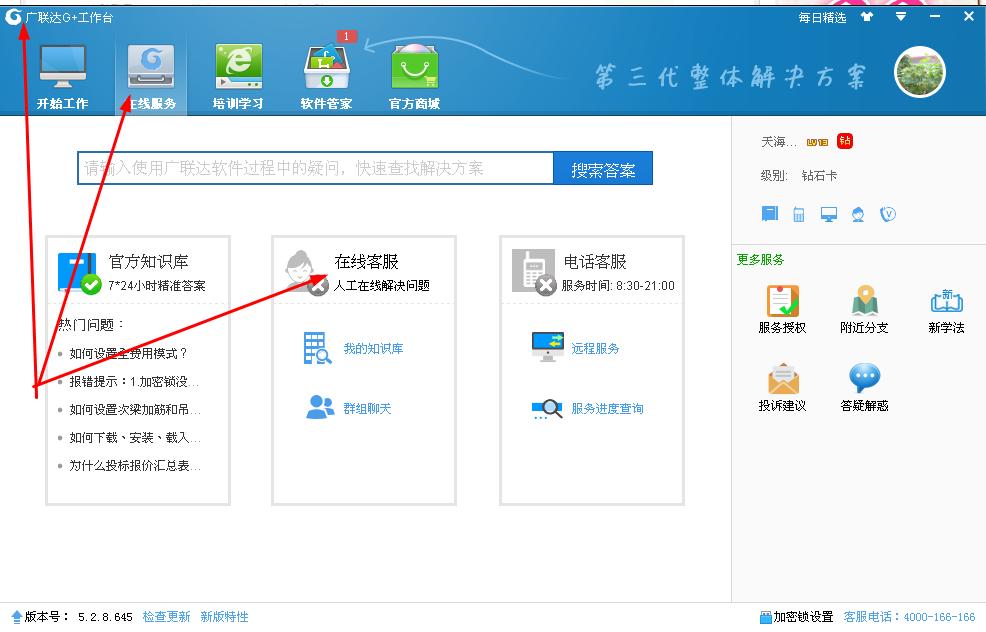Click the 广联达G+ logo in title bar
The height and width of the screenshot is (632, 986).
[x=13, y=17]
